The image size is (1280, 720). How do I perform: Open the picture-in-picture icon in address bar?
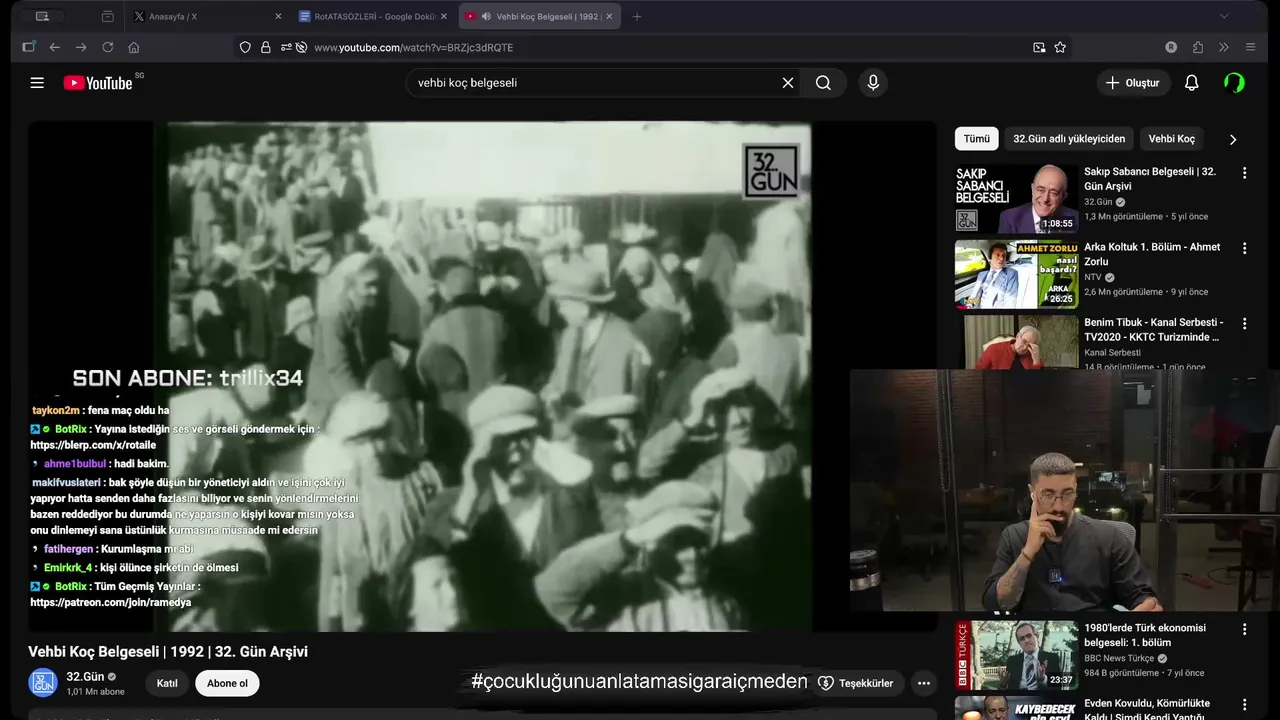click(1039, 47)
